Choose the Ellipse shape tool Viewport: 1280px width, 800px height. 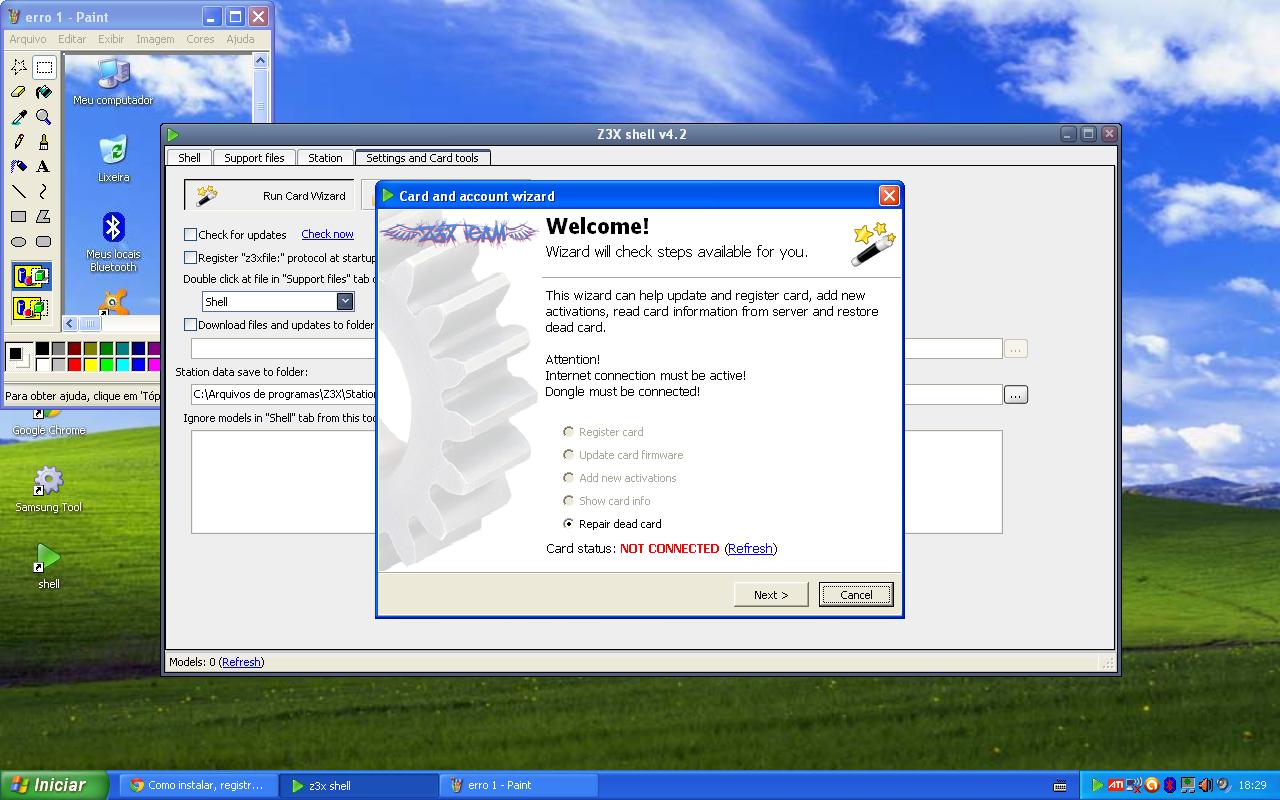click(18, 242)
